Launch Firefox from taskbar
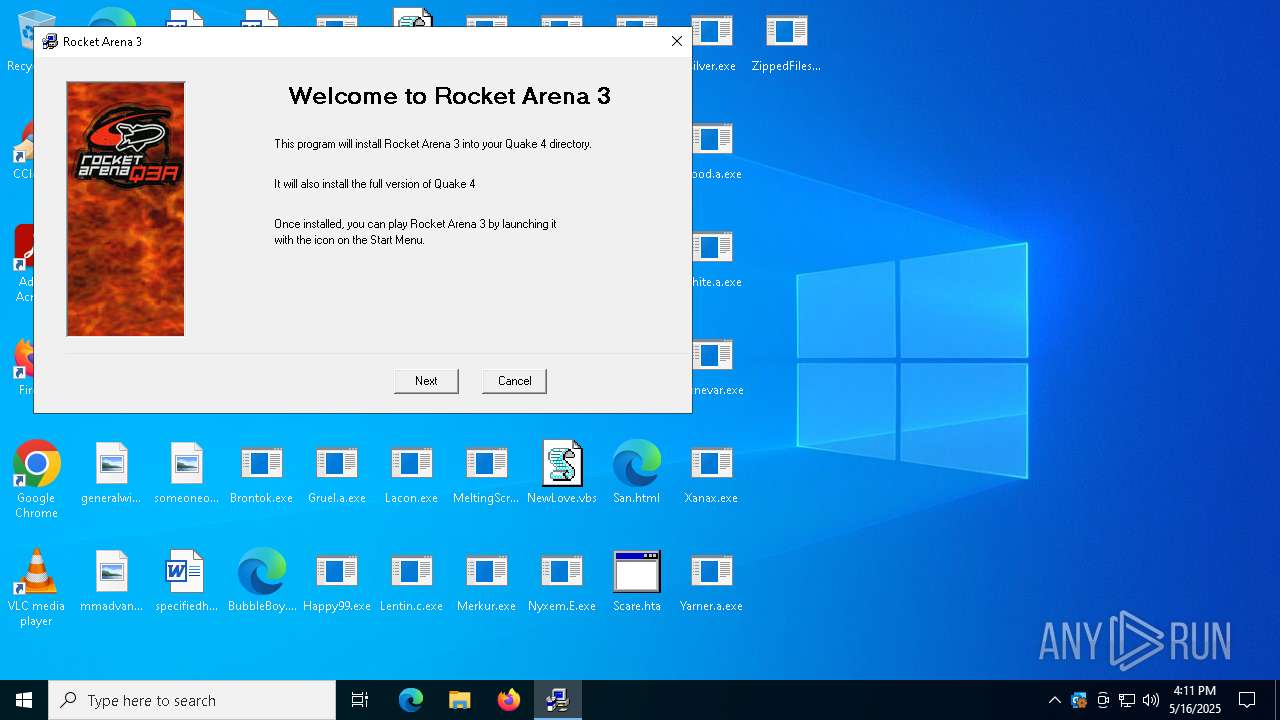1280x720 pixels. [509, 700]
